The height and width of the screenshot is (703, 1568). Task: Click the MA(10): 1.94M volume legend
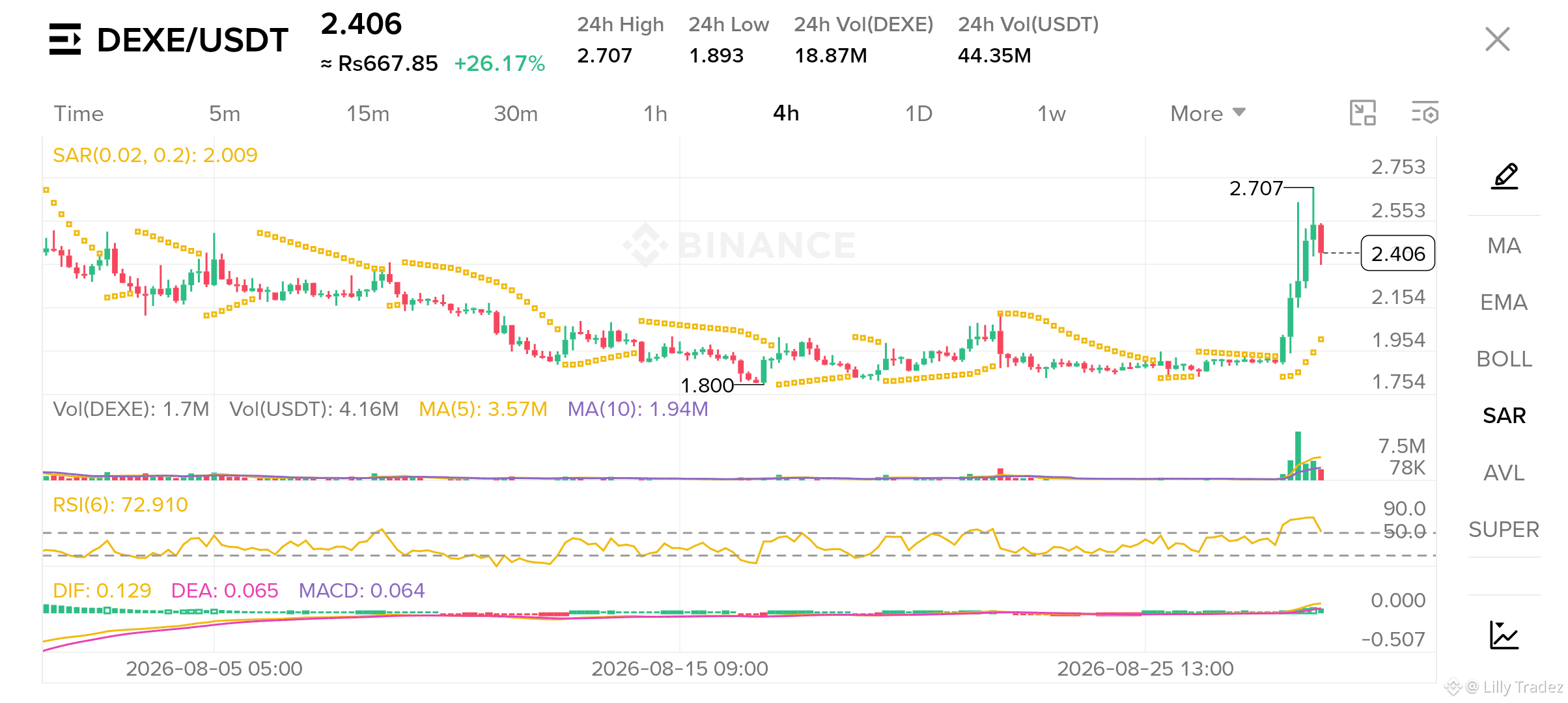pyautogui.click(x=638, y=409)
